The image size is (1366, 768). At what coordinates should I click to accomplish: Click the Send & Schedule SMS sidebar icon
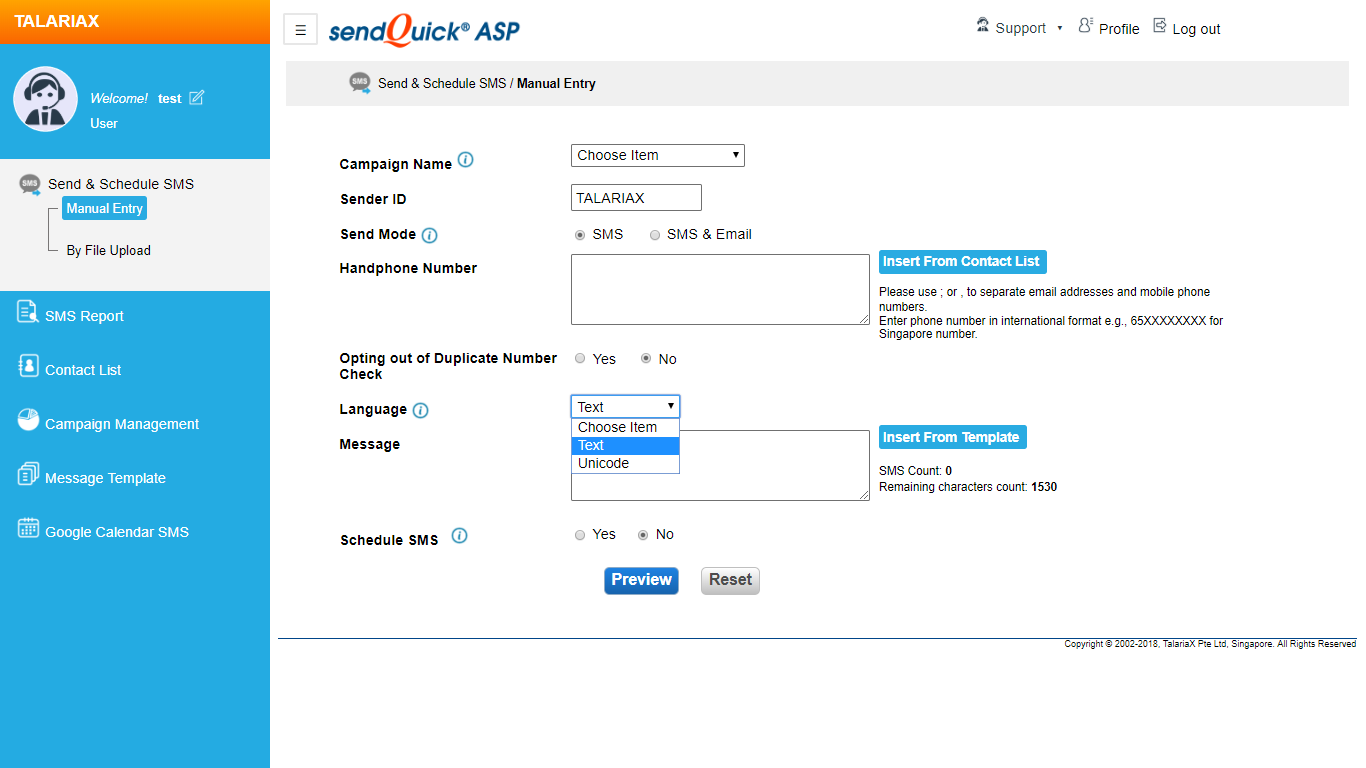coord(30,184)
